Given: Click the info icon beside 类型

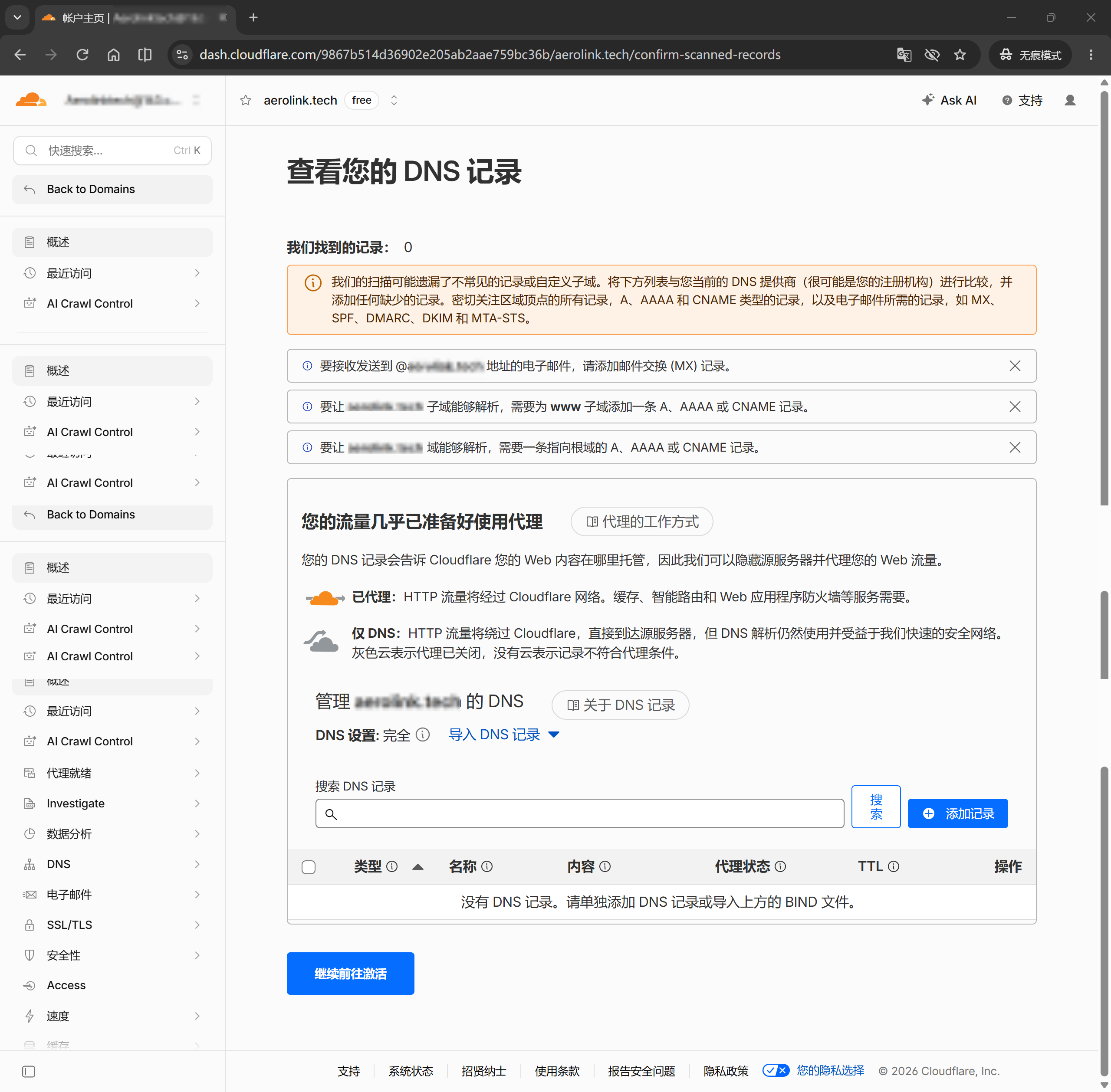Looking at the screenshot, I should (x=392, y=866).
